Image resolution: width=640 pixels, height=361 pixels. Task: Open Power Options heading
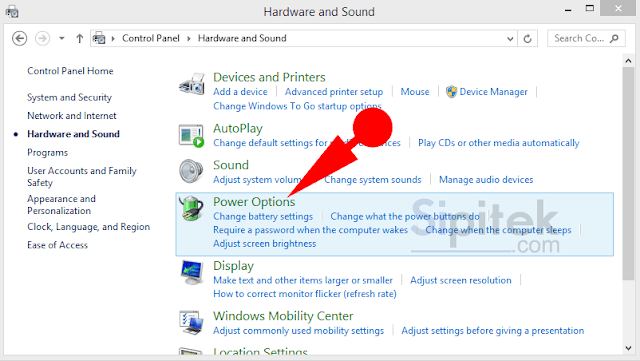[254, 202]
